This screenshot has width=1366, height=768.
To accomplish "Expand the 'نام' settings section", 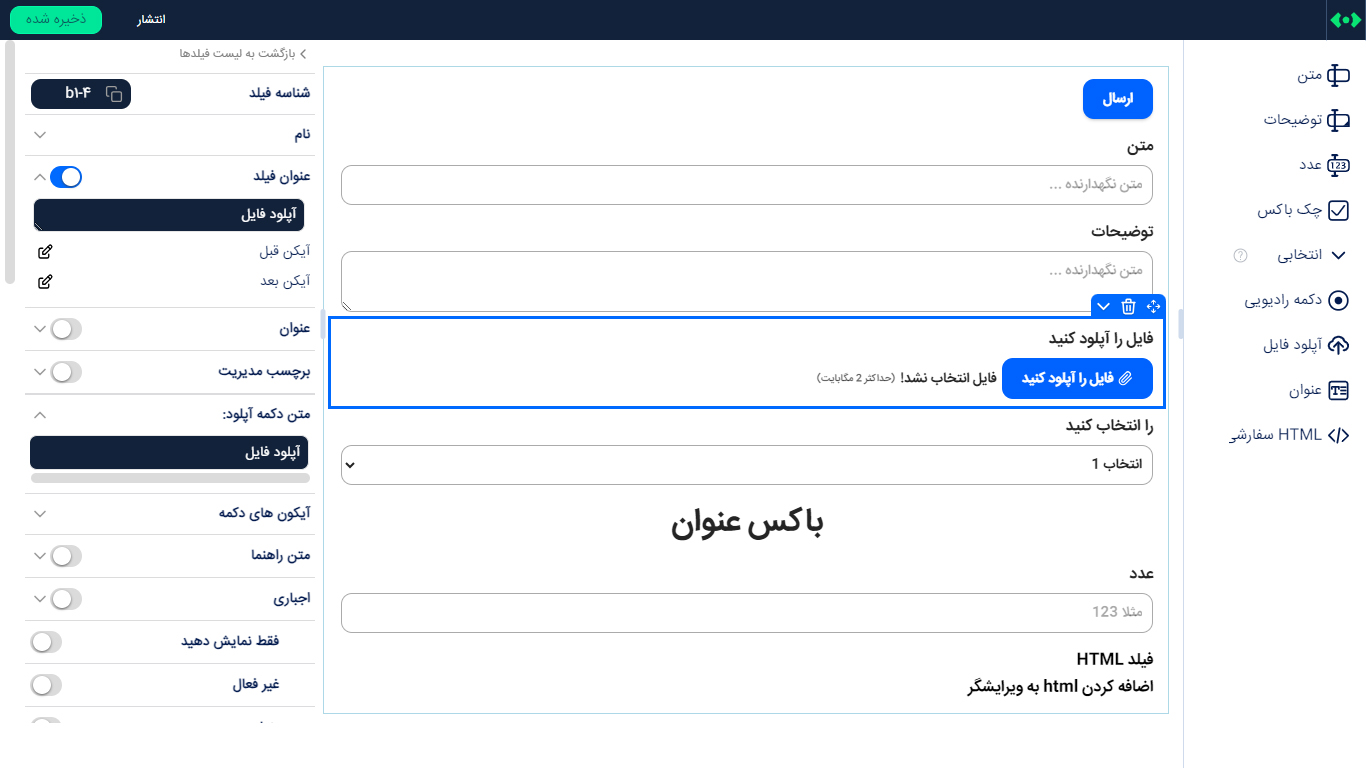I will pyautogui.click(x=40, y=134).
